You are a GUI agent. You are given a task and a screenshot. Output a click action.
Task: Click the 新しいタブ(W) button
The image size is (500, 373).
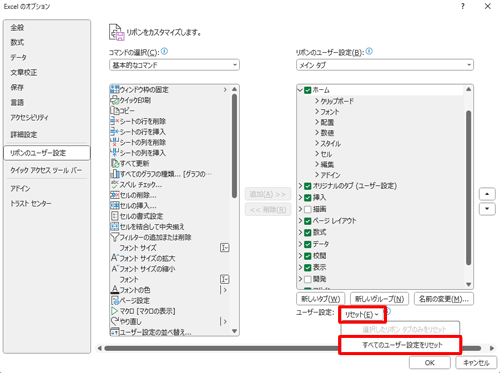pyautogui.click(x=321, y=299)
